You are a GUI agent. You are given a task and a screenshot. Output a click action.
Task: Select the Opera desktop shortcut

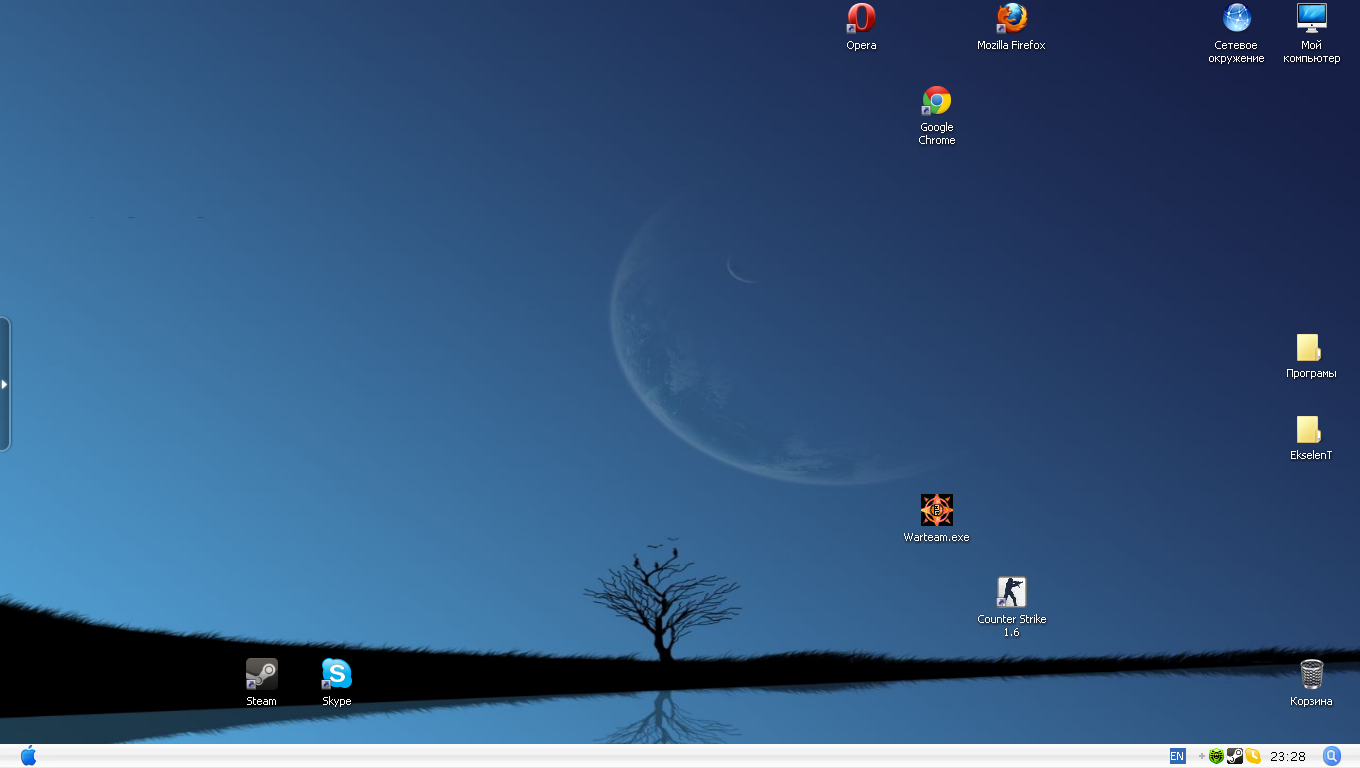tap(861, 19)
